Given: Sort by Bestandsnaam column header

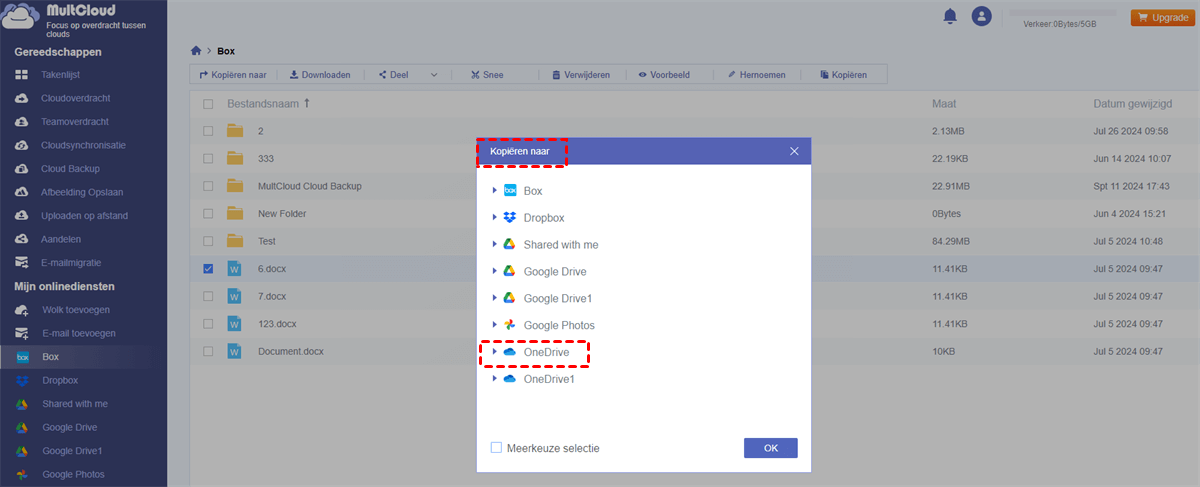Looking at the screenshot, I should pos(262,104).
